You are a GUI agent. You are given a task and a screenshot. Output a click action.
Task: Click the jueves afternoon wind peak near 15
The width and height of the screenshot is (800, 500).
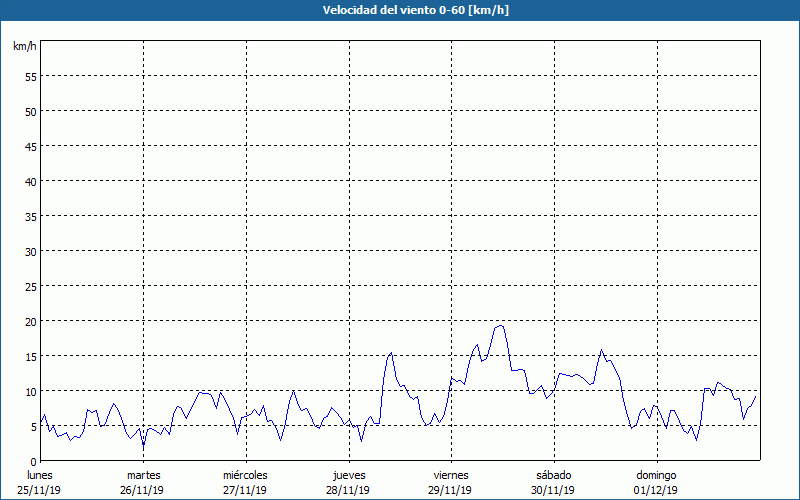click(x=391, y=353)
